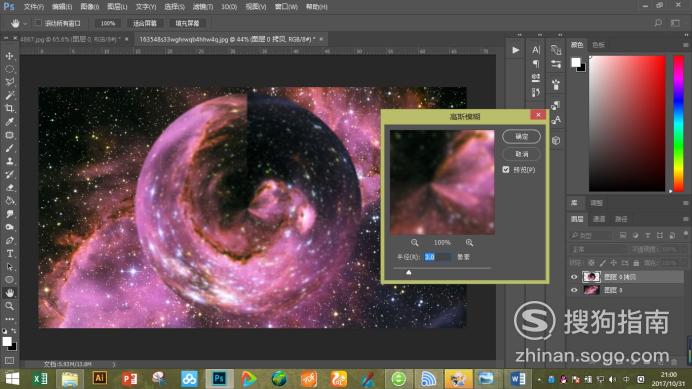Reset default foreground background colors
692x389 pixels.
click(4, 331)
